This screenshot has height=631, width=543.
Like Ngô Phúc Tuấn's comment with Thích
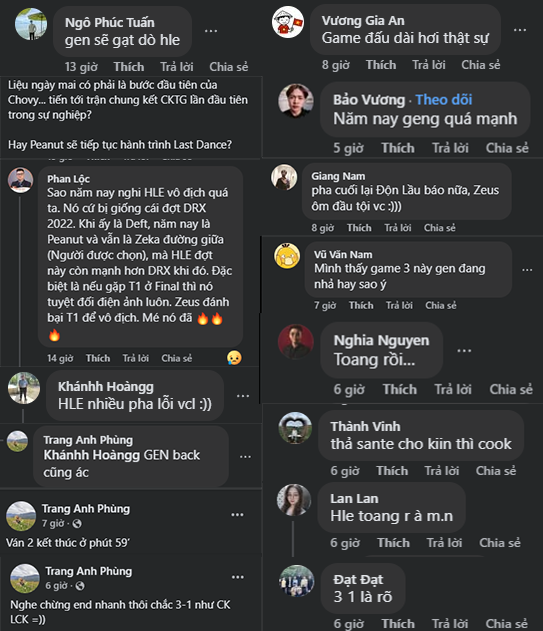[129, 67]
